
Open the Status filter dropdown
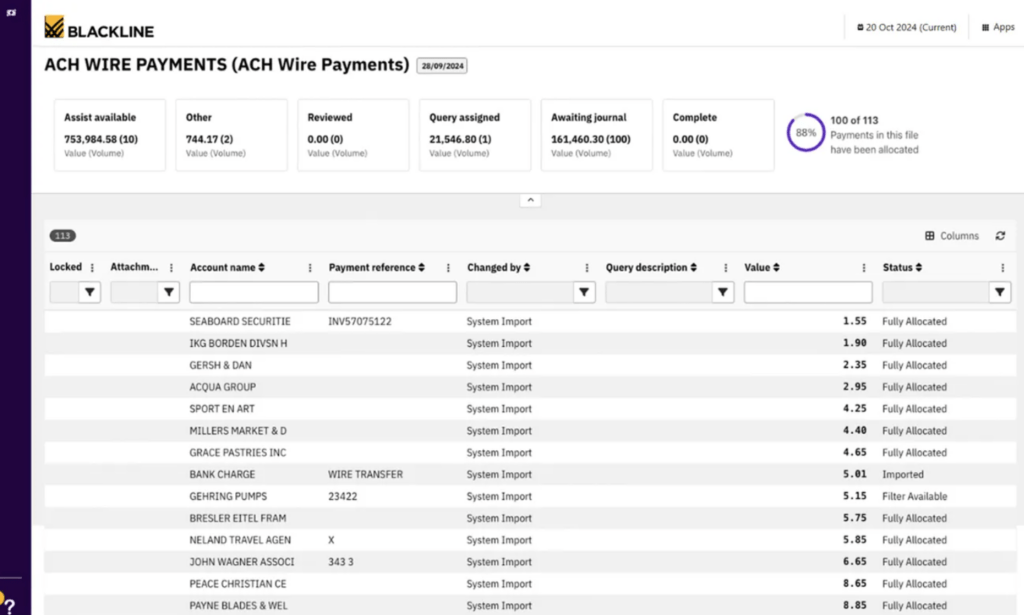(x=1000, y=292)
